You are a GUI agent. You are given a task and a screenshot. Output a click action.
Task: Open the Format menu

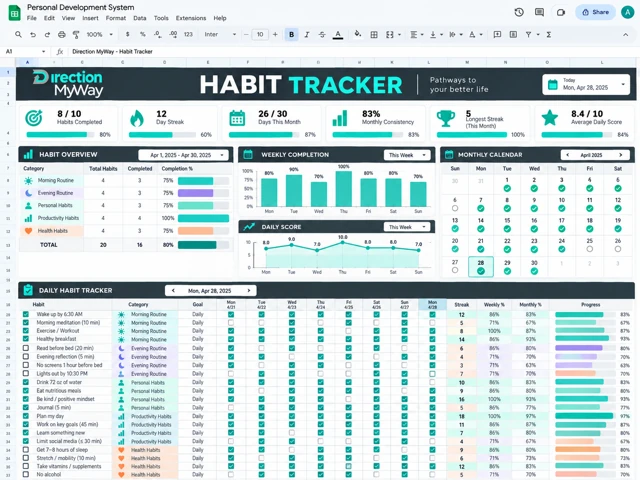[116, 18]
